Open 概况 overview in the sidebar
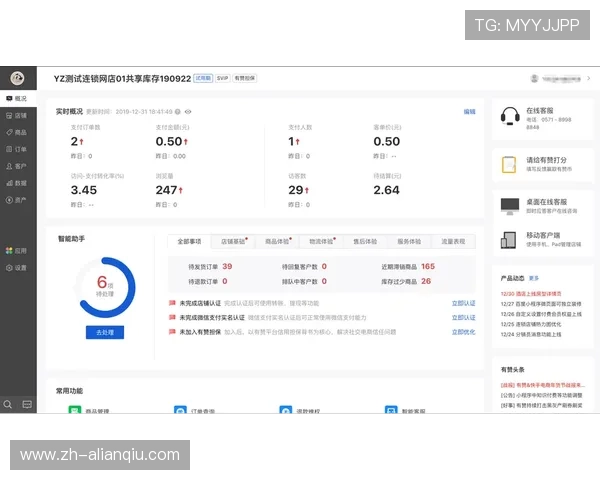Viewport: 600px width, 480px height. [x=17, y=98]
